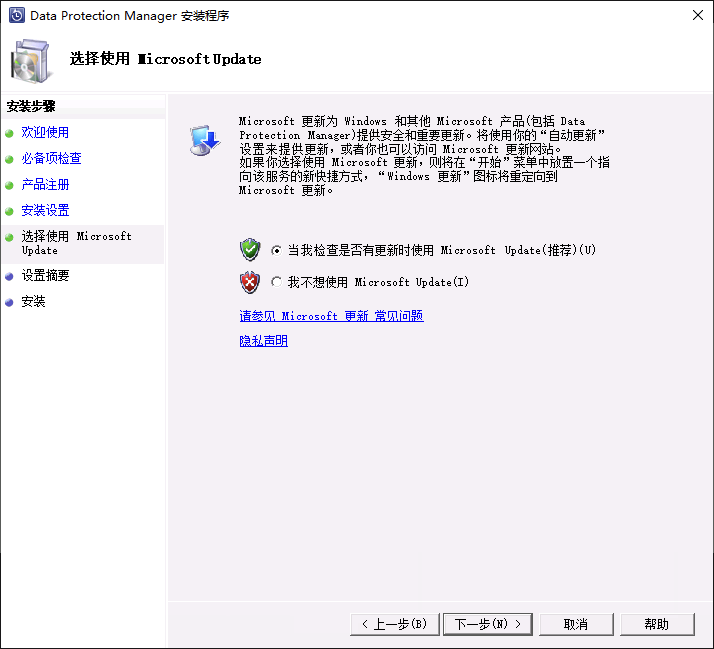This screenshot has height=649, width=714.
Task: Click the Microsoft 更新 description paragraph
Action: coord(424,156)
